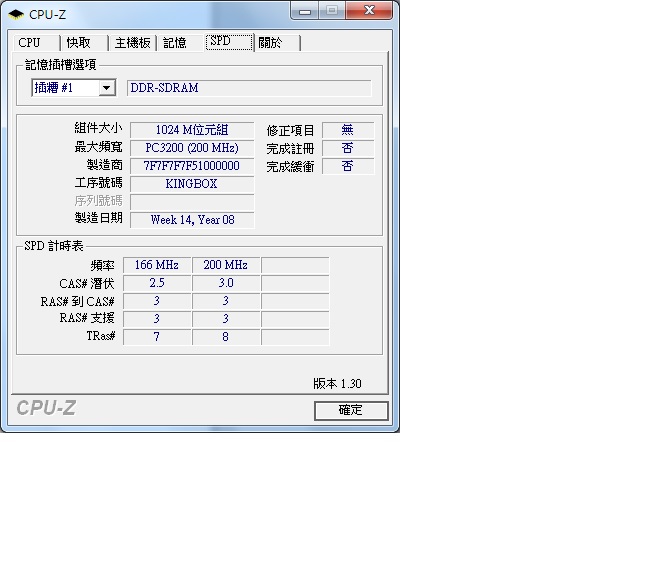Screen dimensions: 646x588
Task: Click the 版本 1.30 version text
Action: pyautogui.click(x=337, y=384)
